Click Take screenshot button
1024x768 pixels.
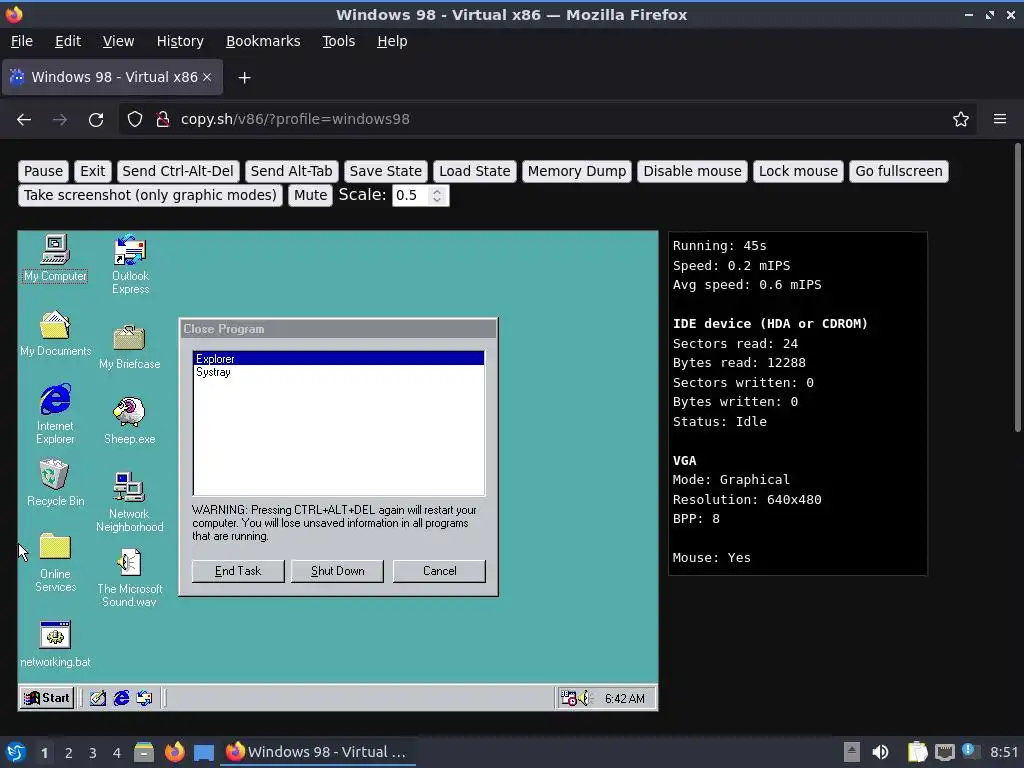[150, 195]
